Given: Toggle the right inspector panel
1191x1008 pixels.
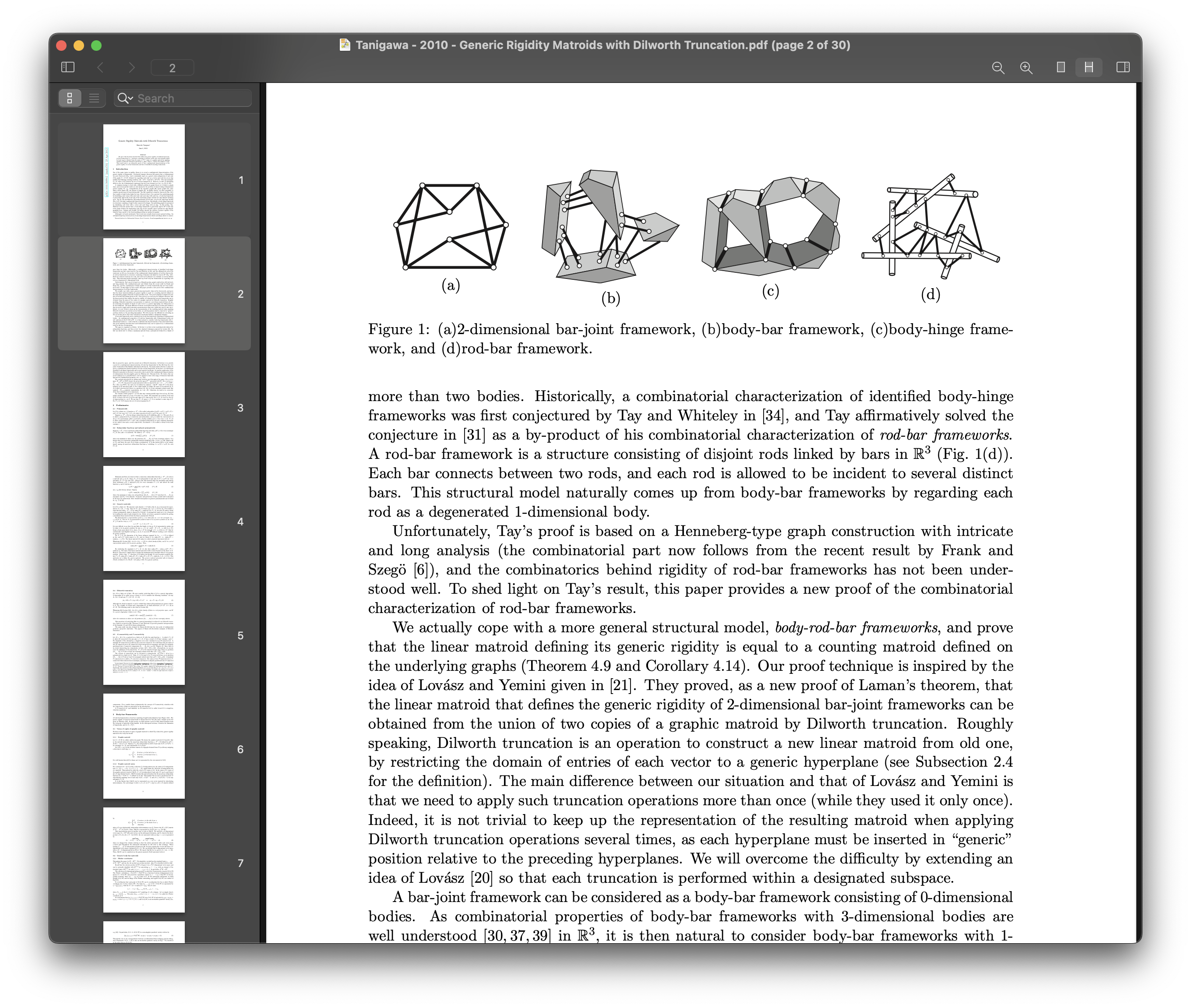Looking at the screenshot, I should tap(1122, 67).
